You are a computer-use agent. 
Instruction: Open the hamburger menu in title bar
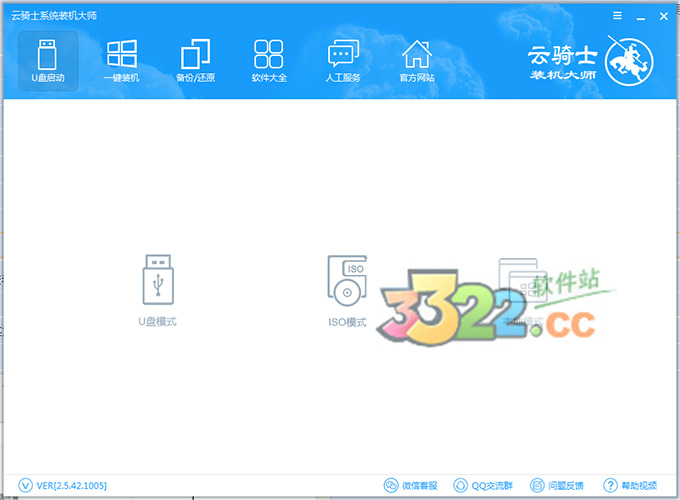[x=617, y=16]
